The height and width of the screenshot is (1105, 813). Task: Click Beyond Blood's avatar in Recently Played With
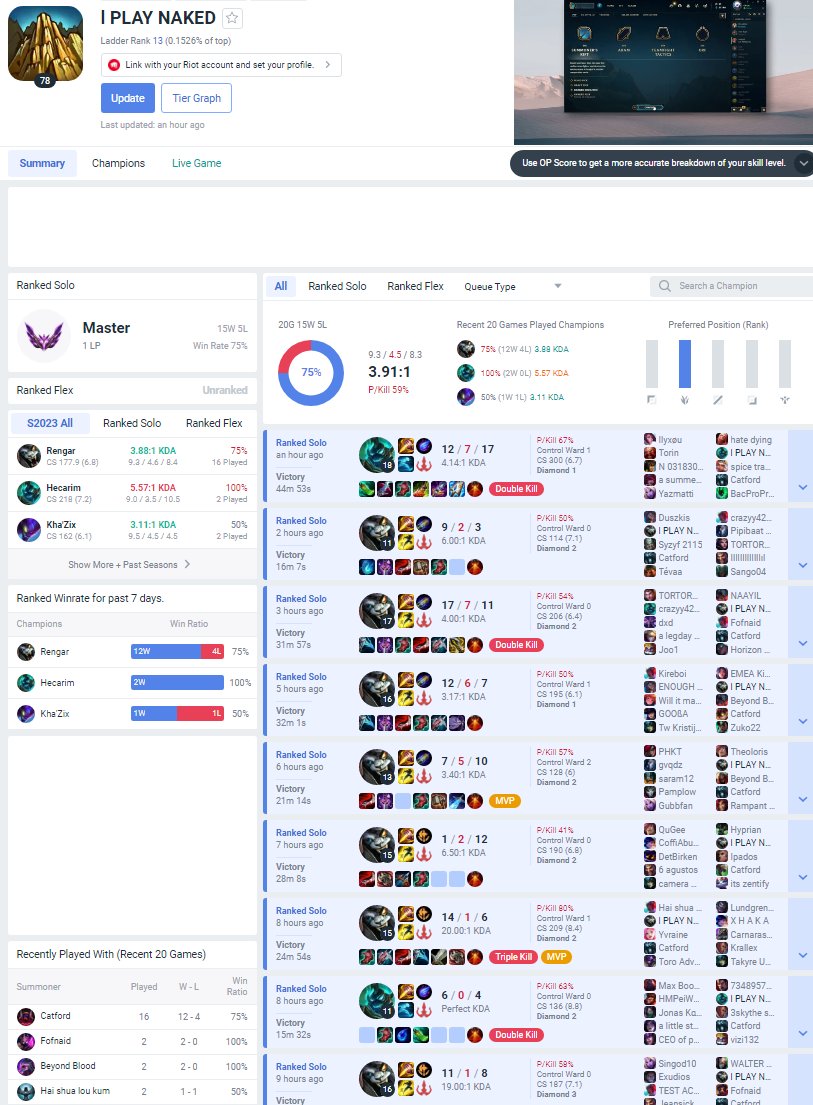(26, 1066)
